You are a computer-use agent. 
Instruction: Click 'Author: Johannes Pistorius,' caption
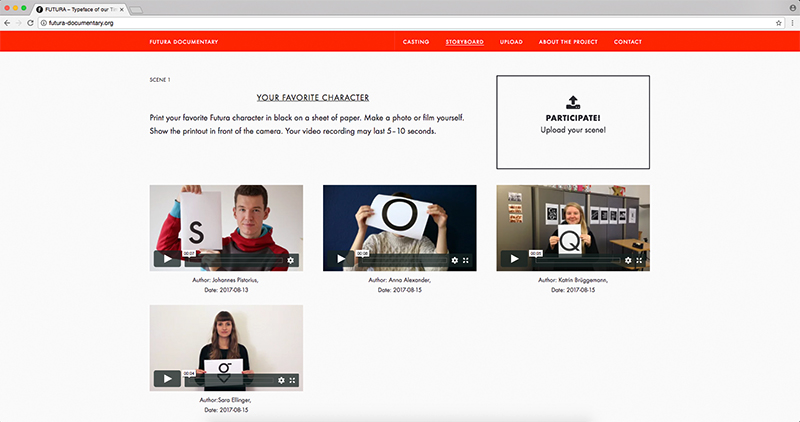(x=226, y=280)
